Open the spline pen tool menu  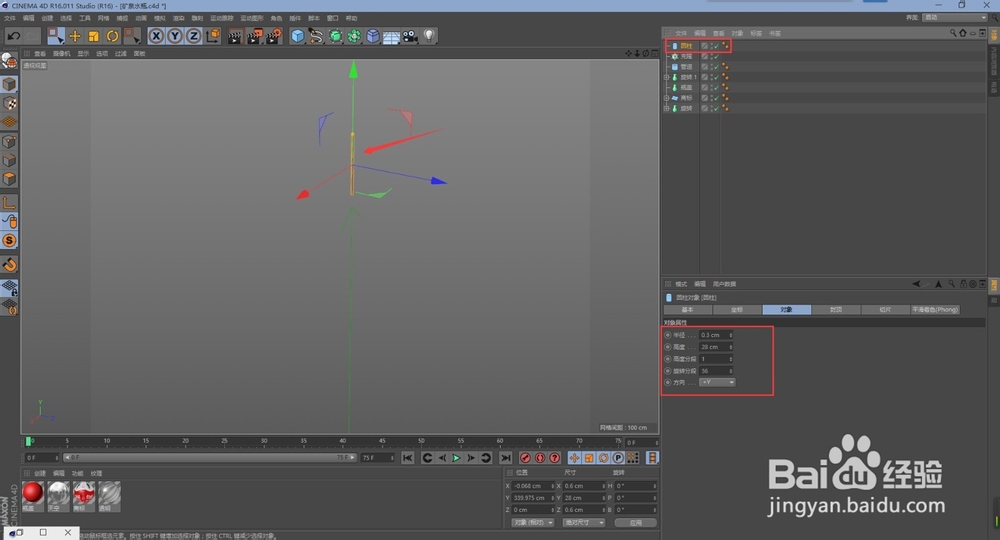[316, 36]
